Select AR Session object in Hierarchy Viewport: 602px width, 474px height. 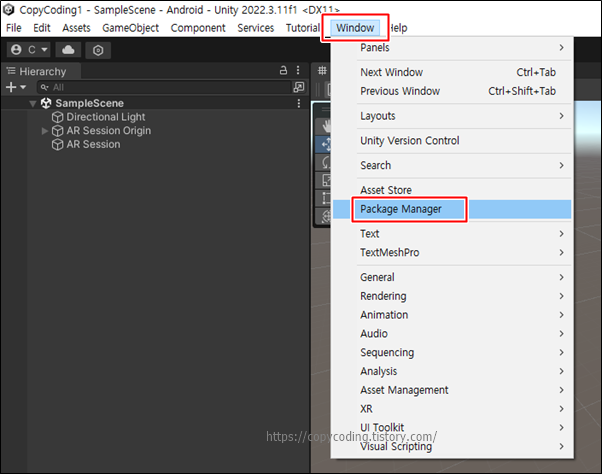[x=93, y=144]
